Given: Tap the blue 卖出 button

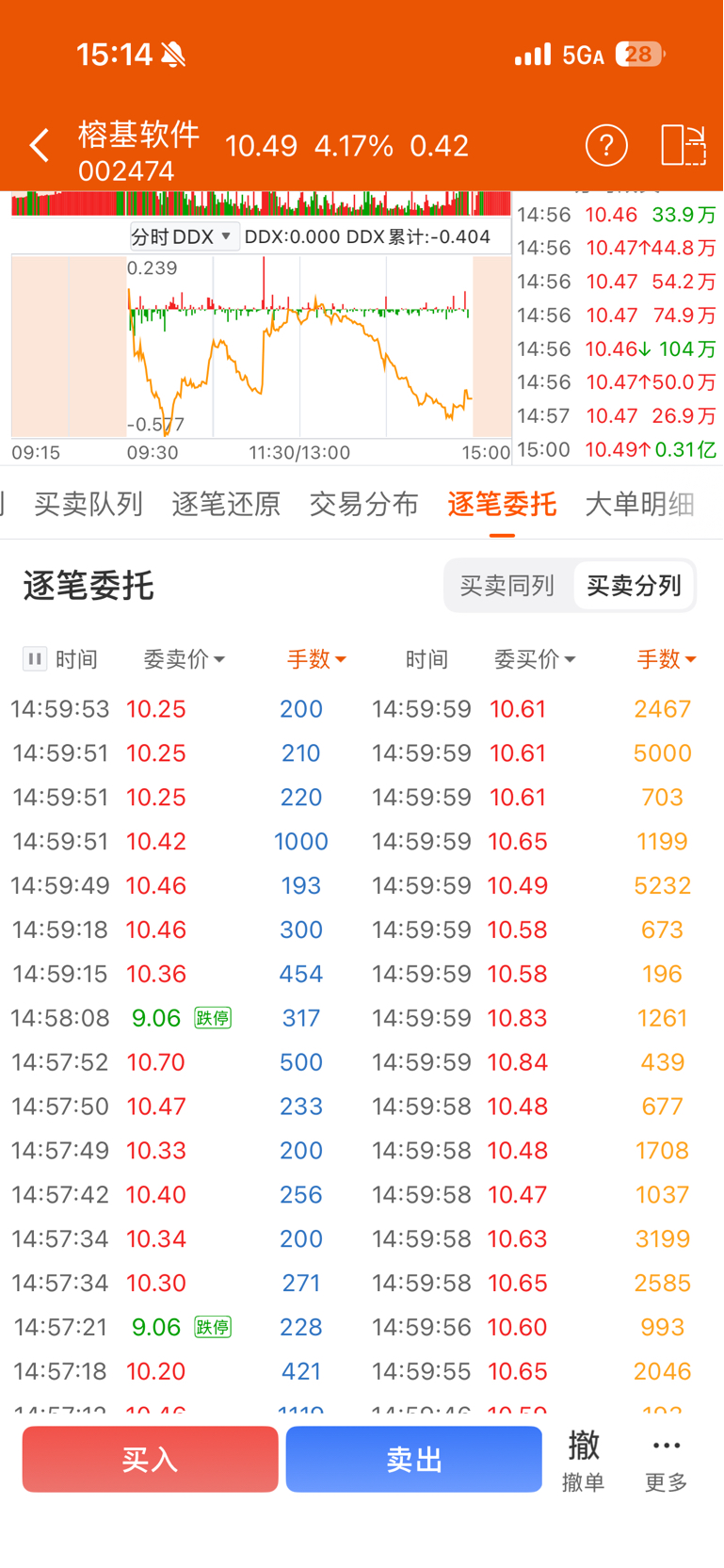Looking at the screenshot, I should [x=414, y=1460].
